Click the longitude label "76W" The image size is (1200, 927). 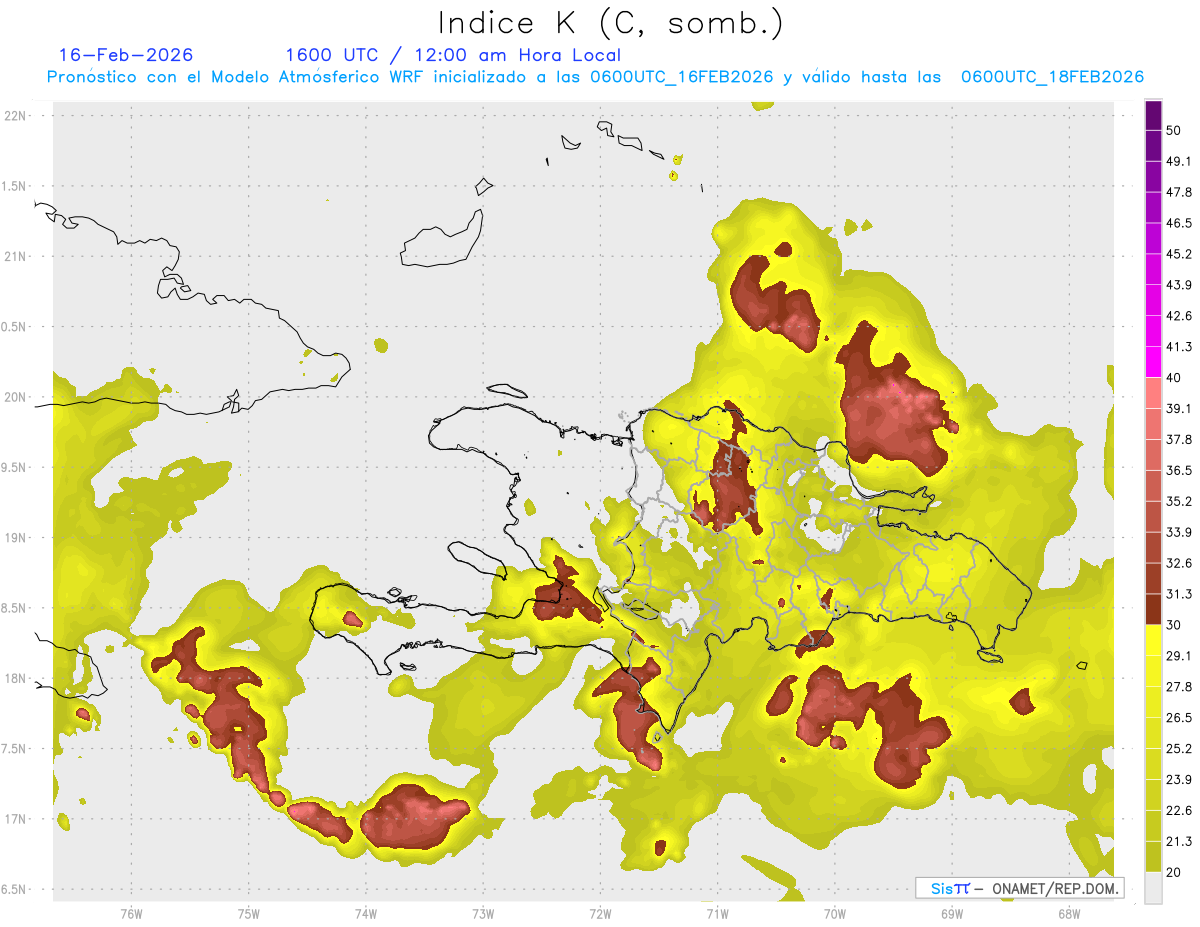tap(131, 913)
